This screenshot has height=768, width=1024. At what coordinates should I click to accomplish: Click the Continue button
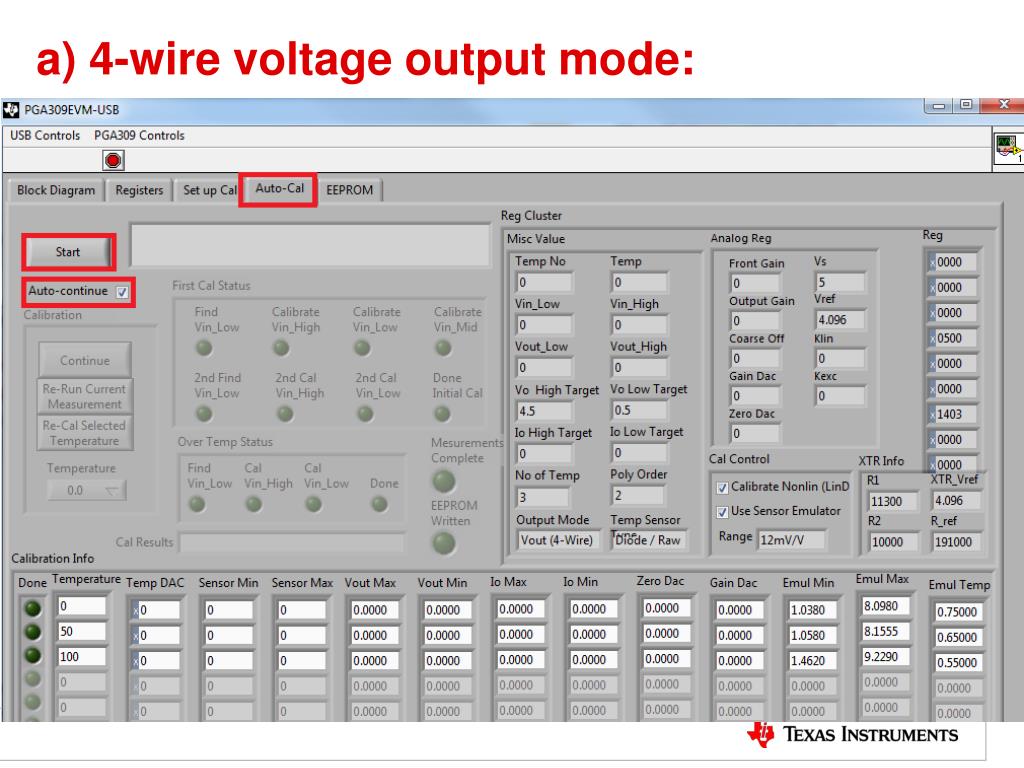pos(85,360)
